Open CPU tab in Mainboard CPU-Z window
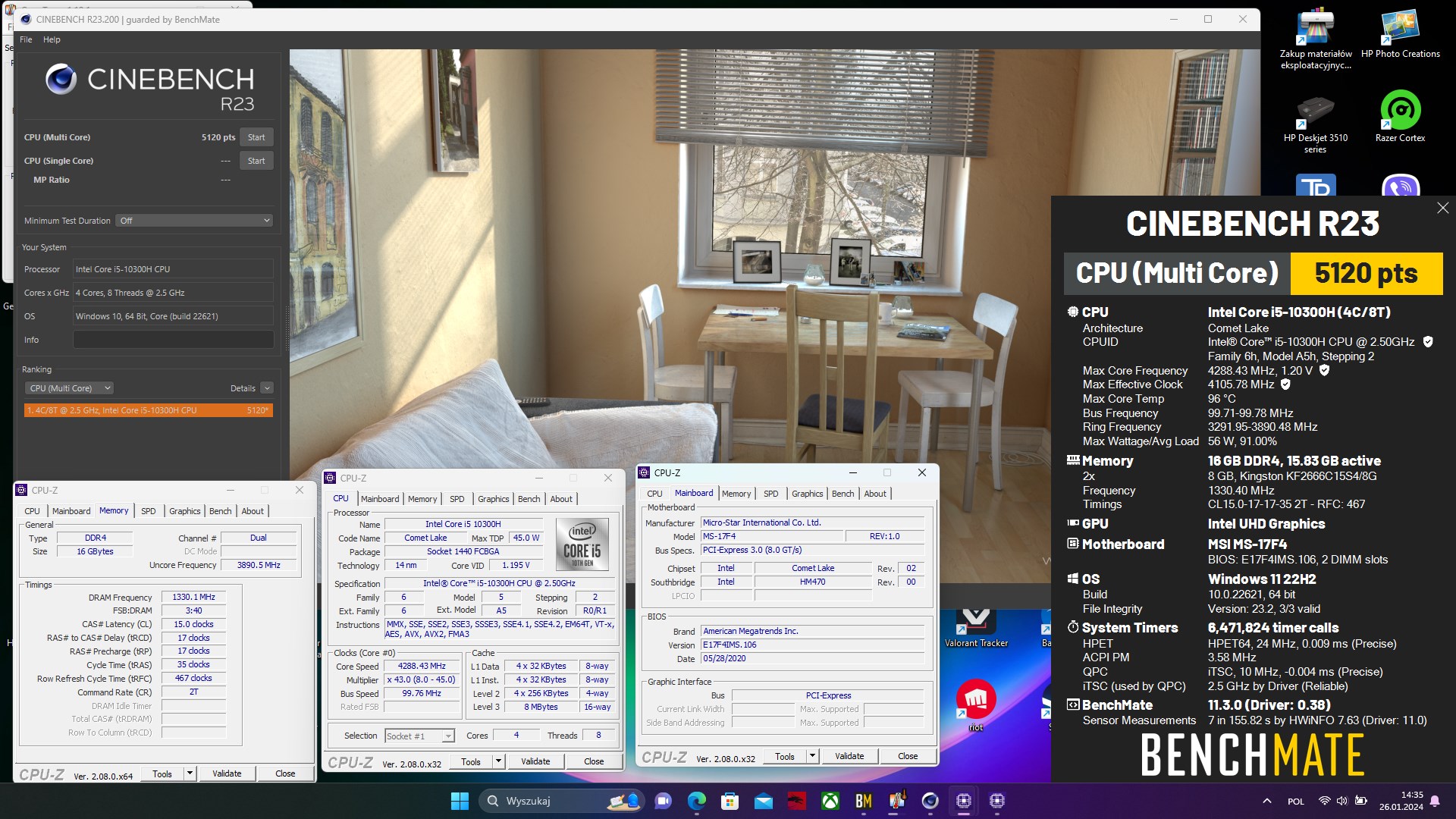The image size is (1456, 819). tap(654, 494)
